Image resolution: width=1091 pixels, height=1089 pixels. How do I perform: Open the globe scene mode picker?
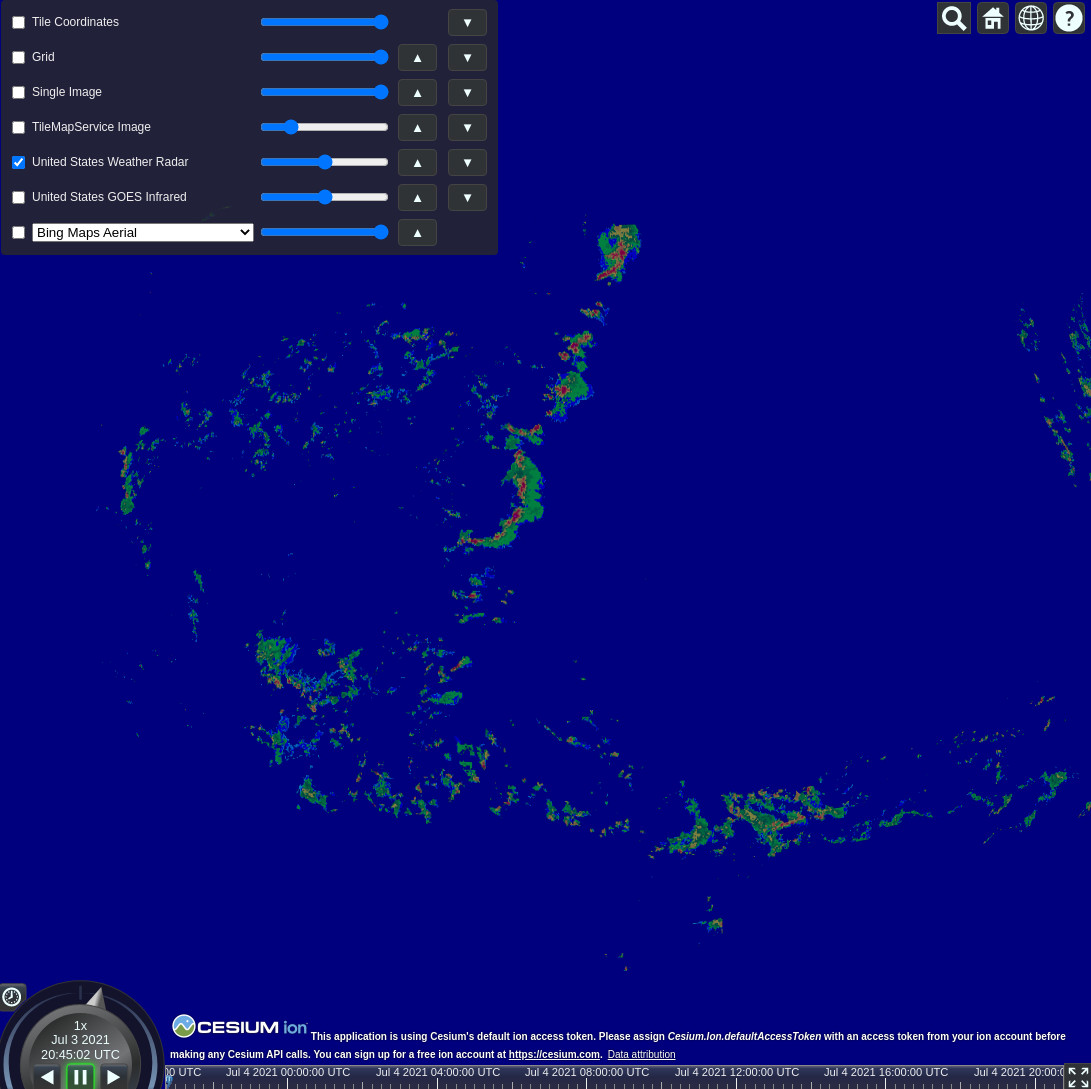point(1031,19)
